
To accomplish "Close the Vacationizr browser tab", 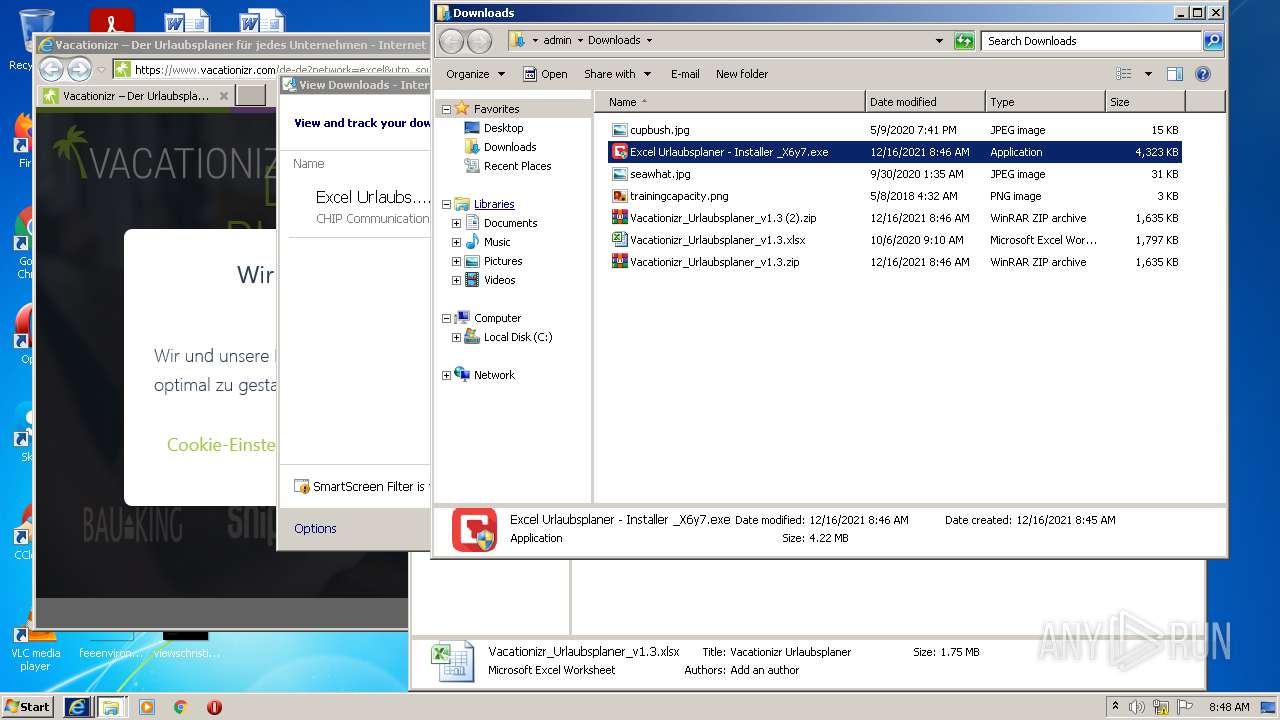I will 224,96.
